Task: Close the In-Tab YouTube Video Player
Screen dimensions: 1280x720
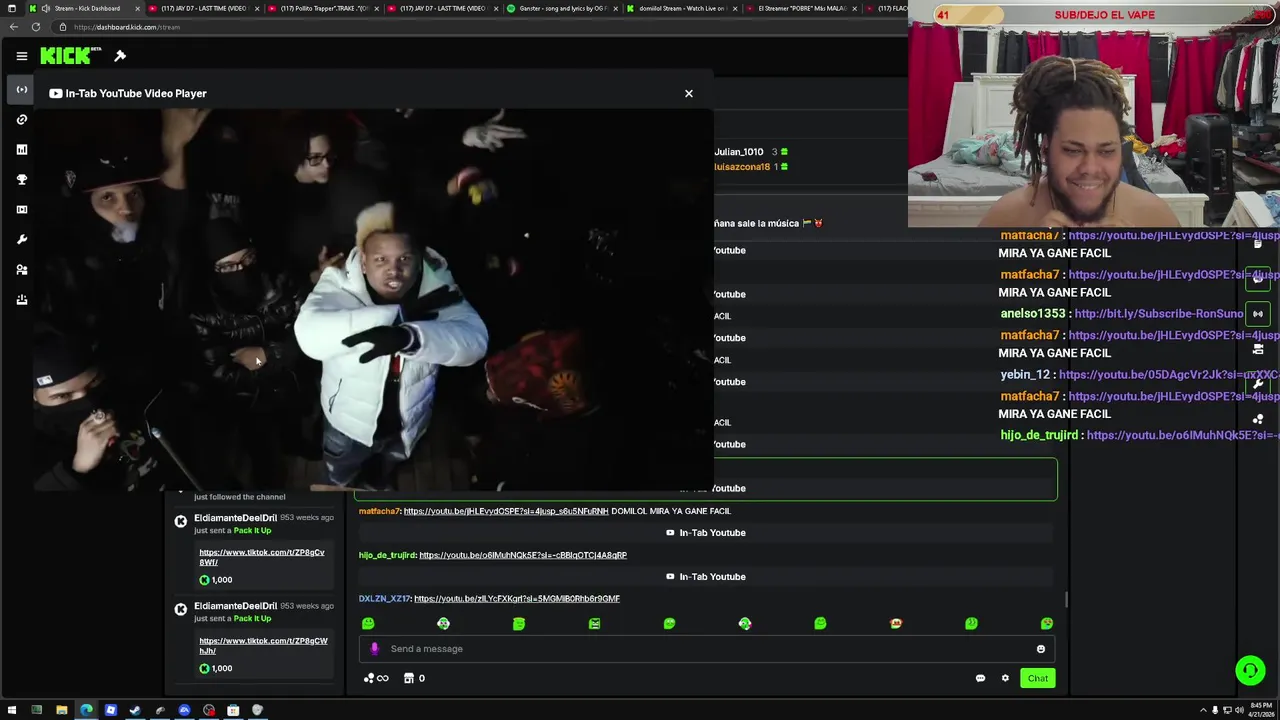Action: [688, 93]
